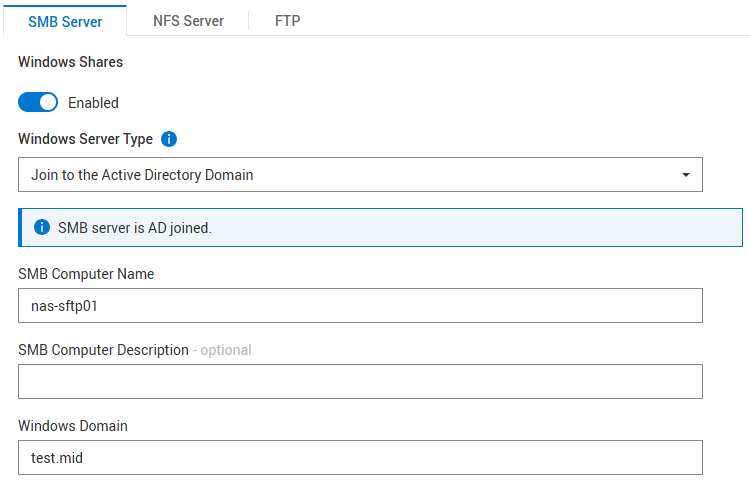Click the optional hint text
The image size is (750, 494).
(226, 350)
